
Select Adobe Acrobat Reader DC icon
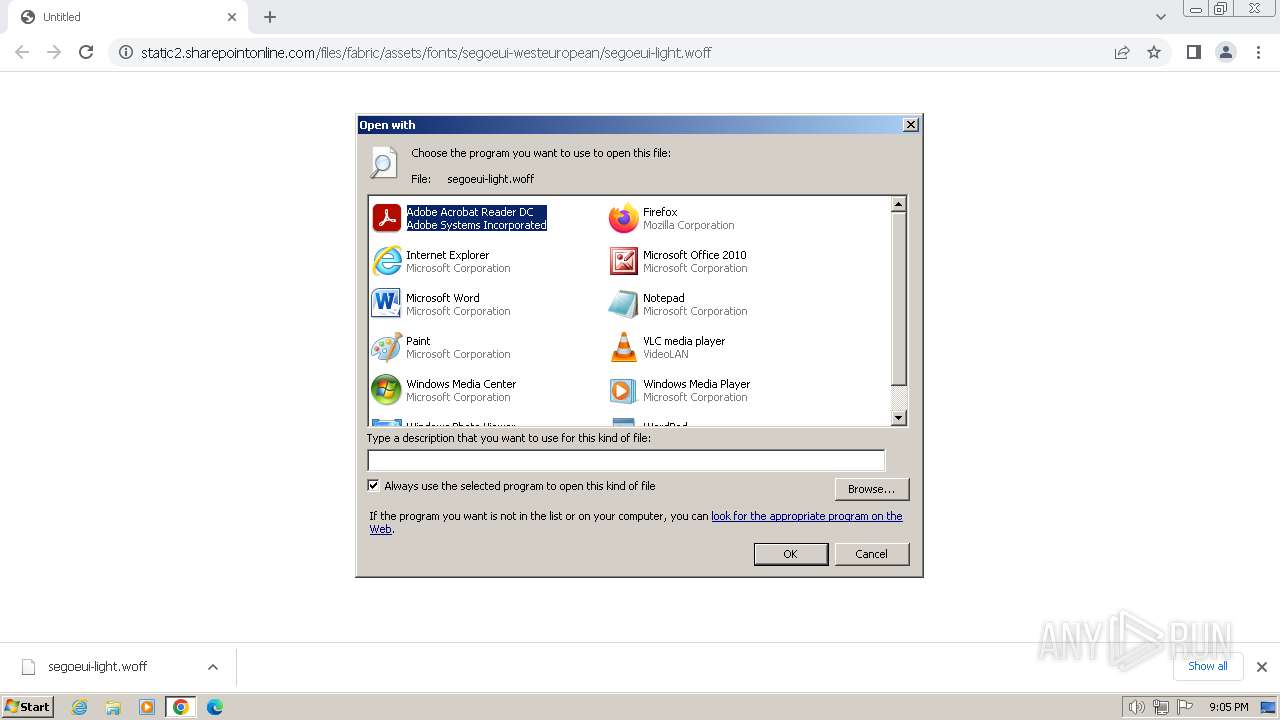(x=386, y=218)
